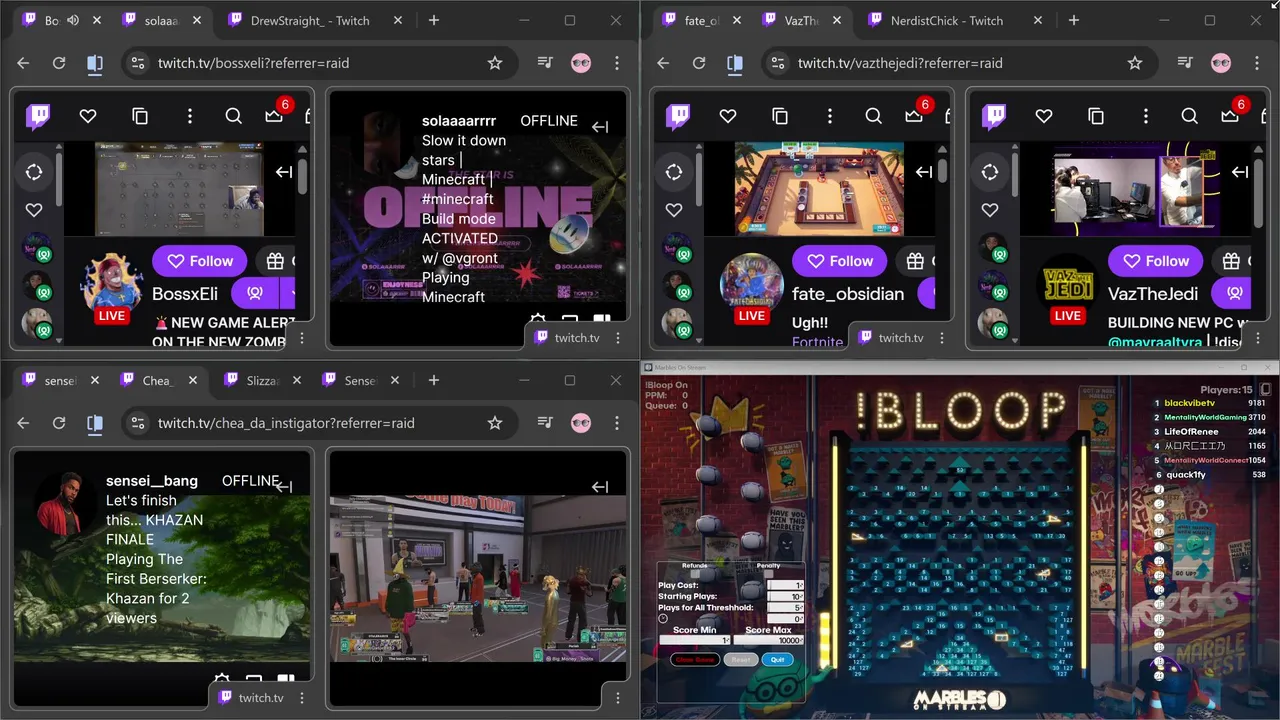Open pane options dots under chea_da_instigator video pane

618,697
